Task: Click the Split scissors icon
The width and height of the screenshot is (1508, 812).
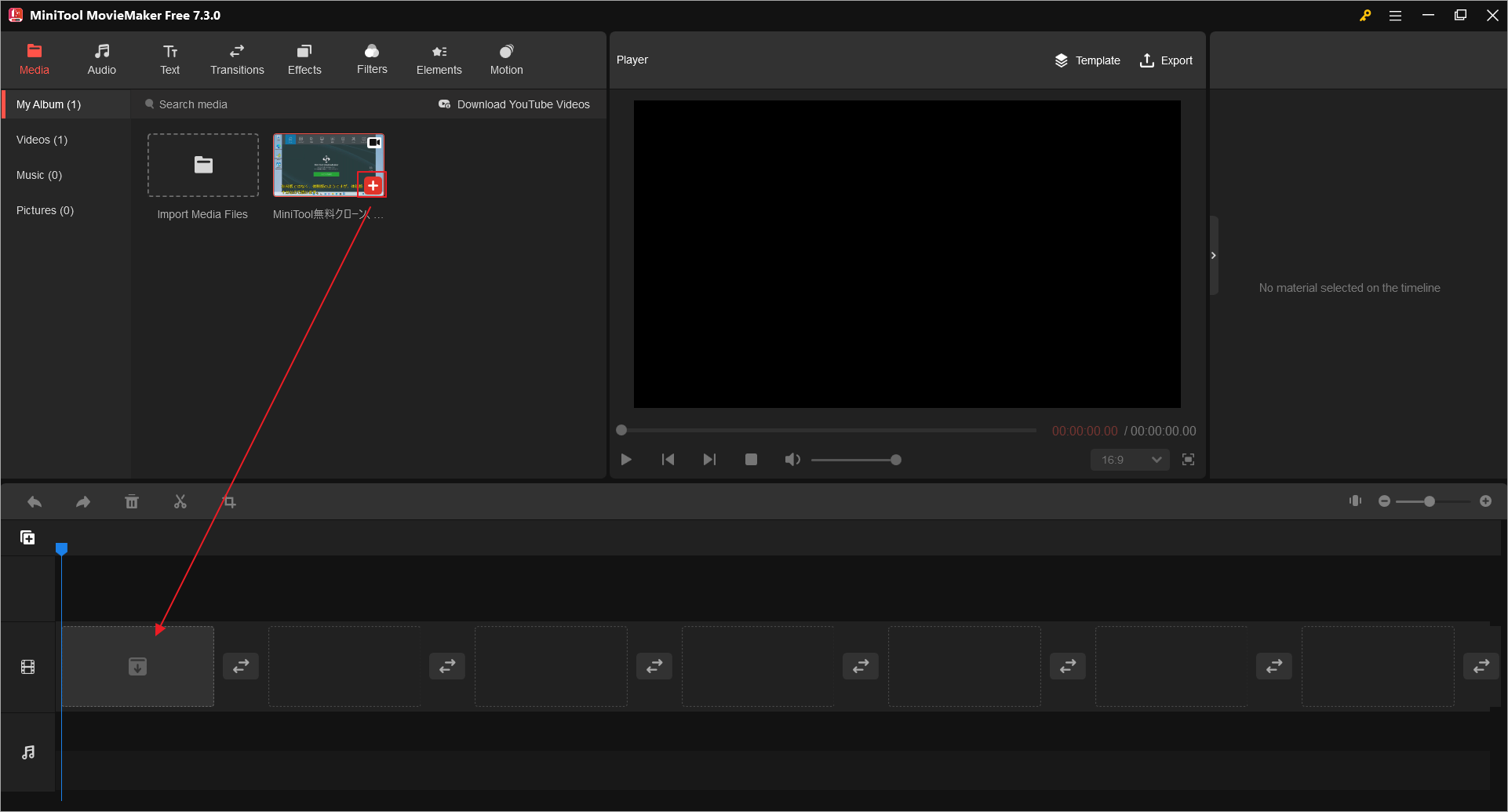Action: (x=180, y=501)
